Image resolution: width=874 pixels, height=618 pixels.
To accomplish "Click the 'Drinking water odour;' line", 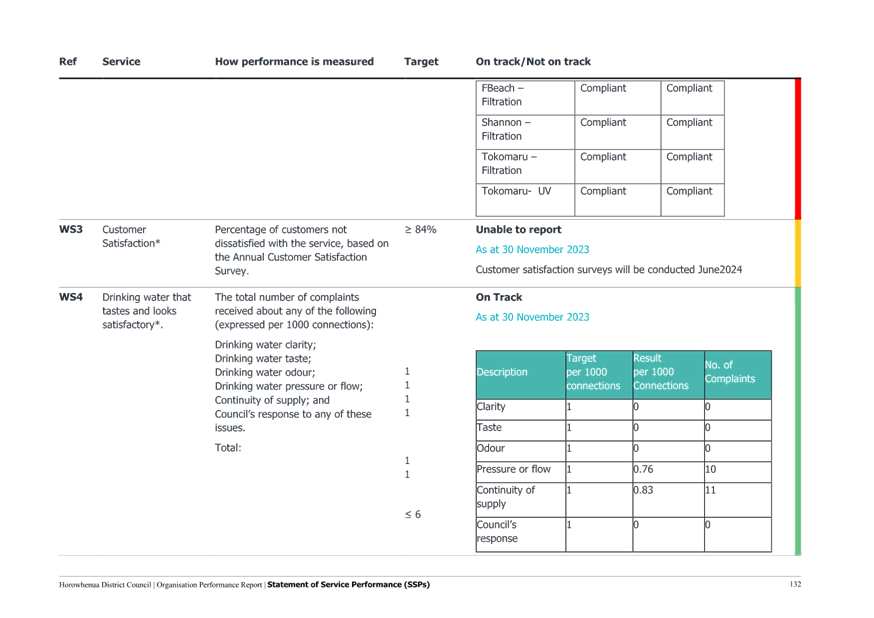I will coord(265,372).
